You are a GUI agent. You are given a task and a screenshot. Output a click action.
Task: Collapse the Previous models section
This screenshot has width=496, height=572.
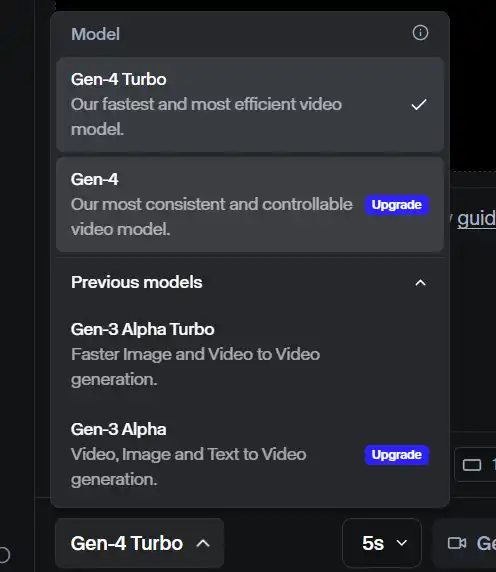pos(250,282)
